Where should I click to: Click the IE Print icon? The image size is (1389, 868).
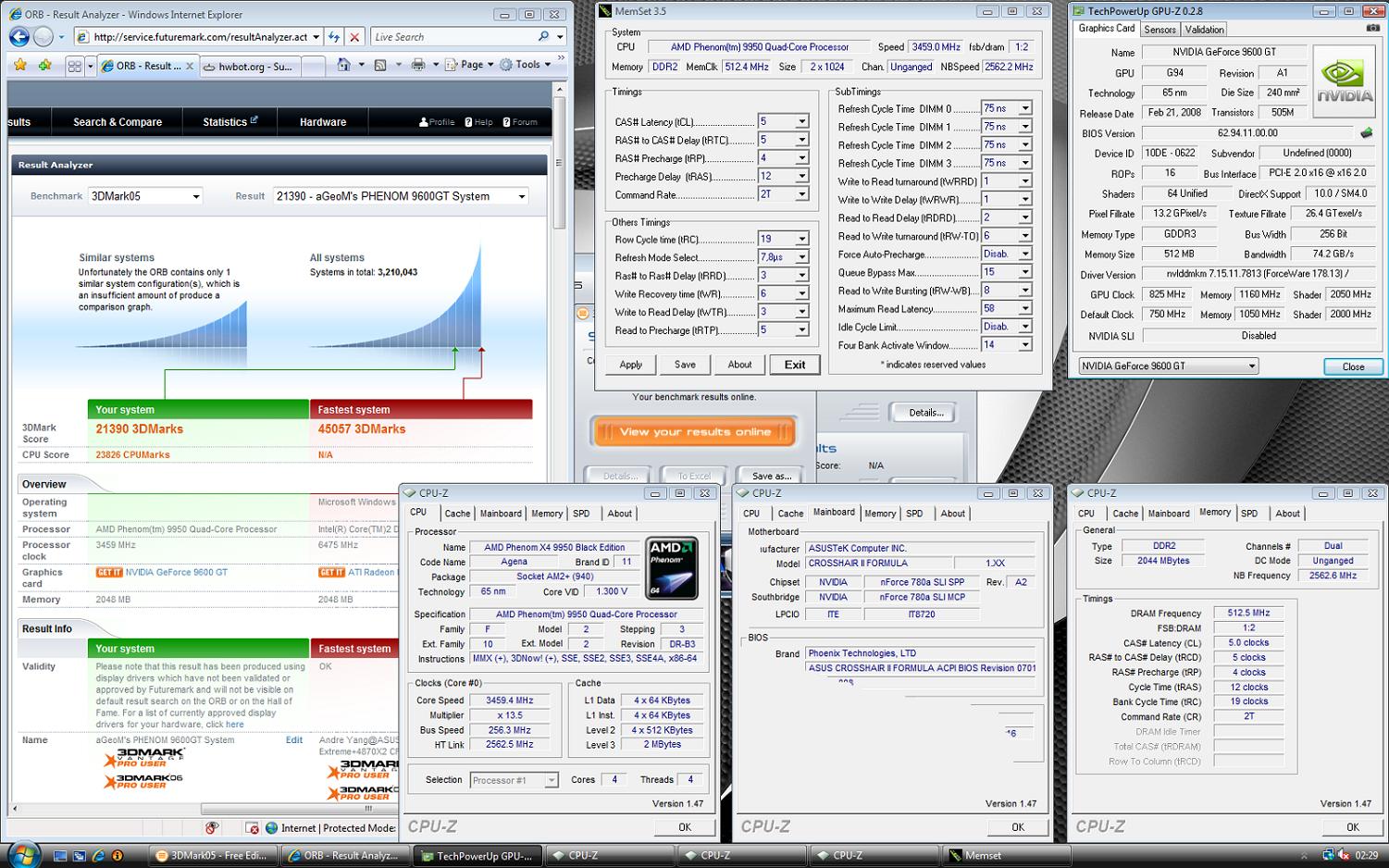(x=418, y=65)
